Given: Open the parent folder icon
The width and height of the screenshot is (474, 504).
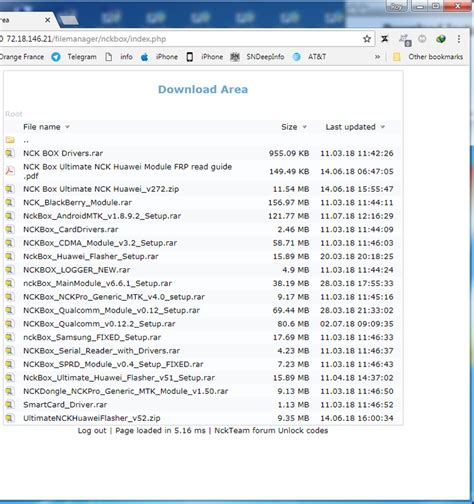Looking at the screenshot, I should pos(10,140).
